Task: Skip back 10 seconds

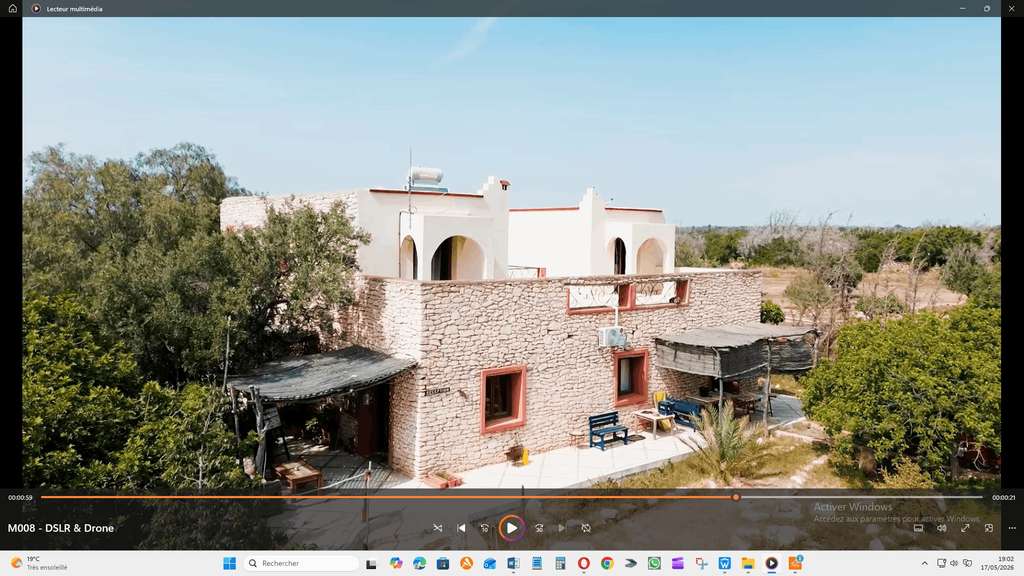Action: 485,528
